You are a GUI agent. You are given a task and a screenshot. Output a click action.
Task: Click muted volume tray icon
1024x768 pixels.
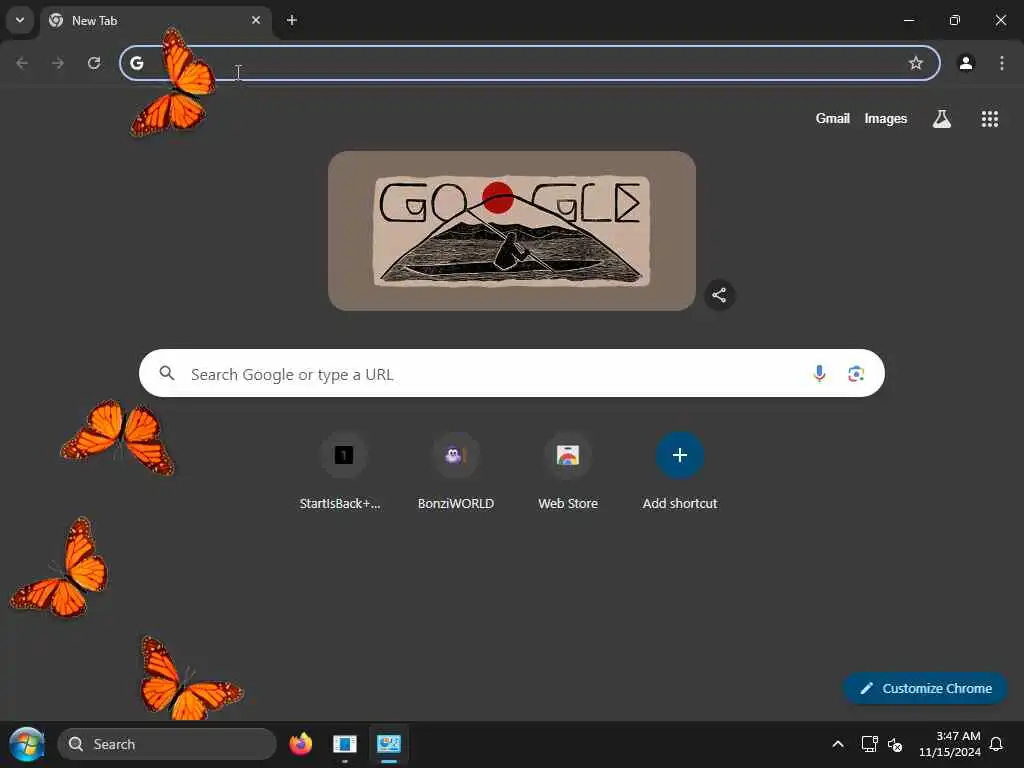(x=895, y=744)
